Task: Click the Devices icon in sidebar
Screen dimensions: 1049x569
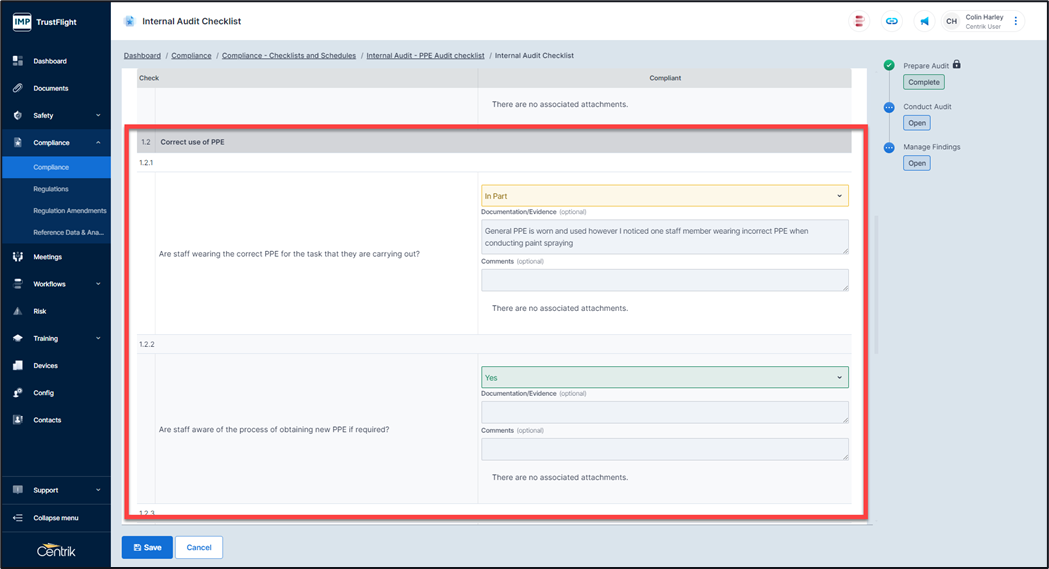Action: [x=18, y=366]
